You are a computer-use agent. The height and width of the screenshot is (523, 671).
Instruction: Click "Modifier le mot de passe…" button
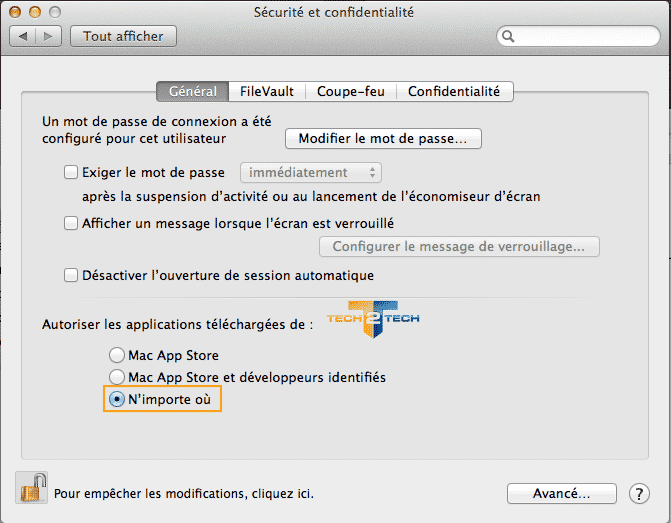pyautogui.click(x=383, y=138)
